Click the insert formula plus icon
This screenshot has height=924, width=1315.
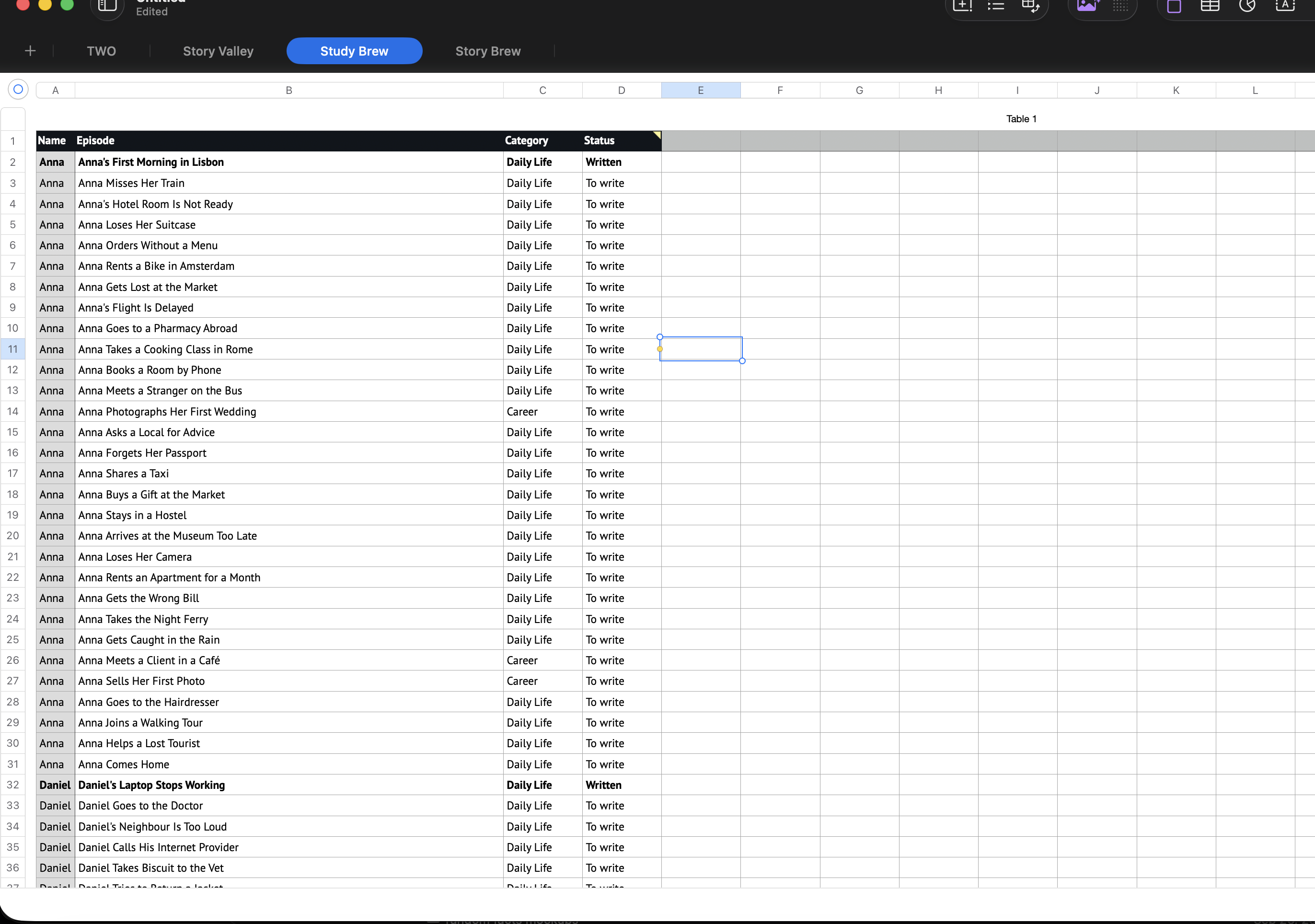tap(962, 6)
